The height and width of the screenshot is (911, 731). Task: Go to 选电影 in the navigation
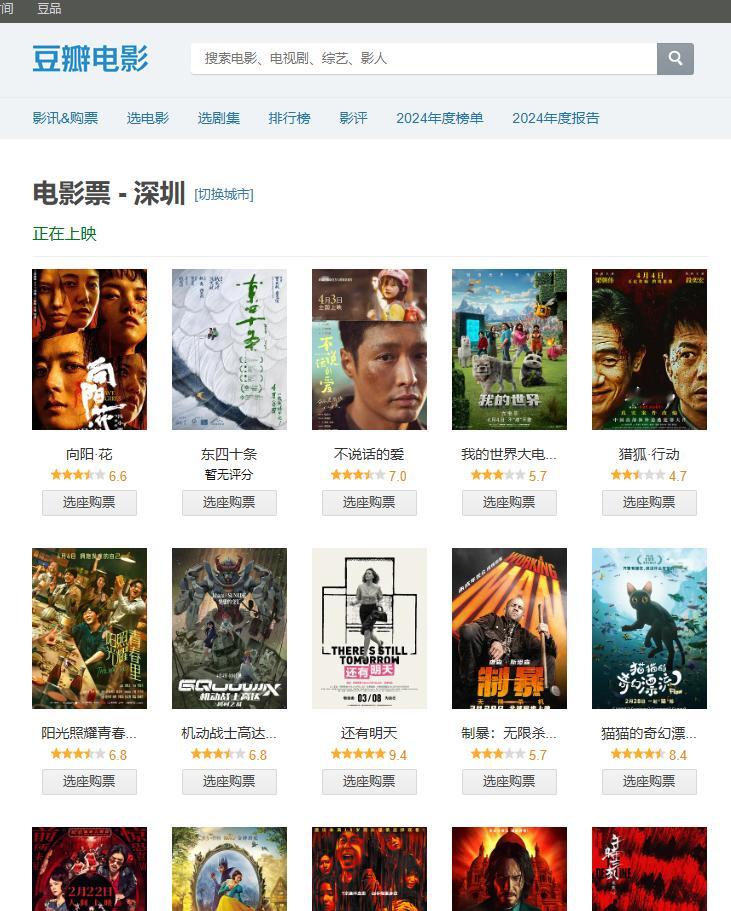point(148,119)
